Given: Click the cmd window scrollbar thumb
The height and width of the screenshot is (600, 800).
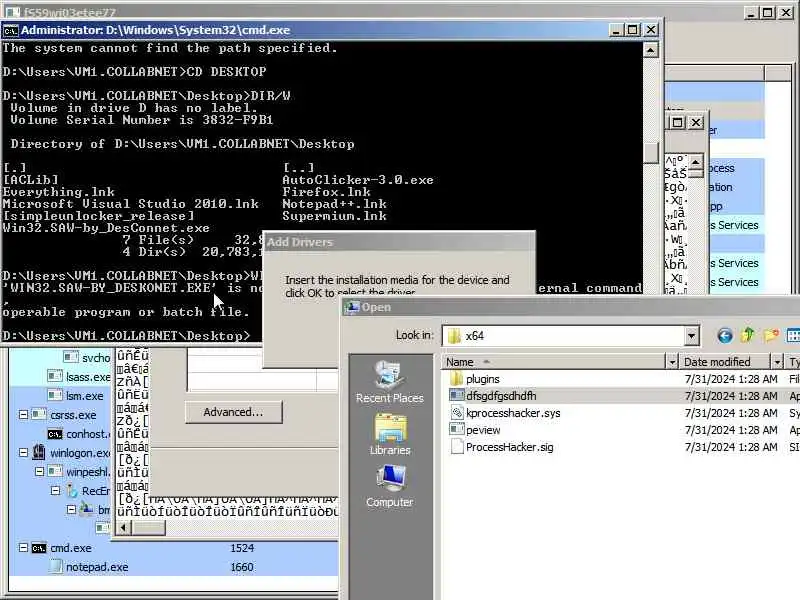Looking at the screenshot, I should (651, 153).
